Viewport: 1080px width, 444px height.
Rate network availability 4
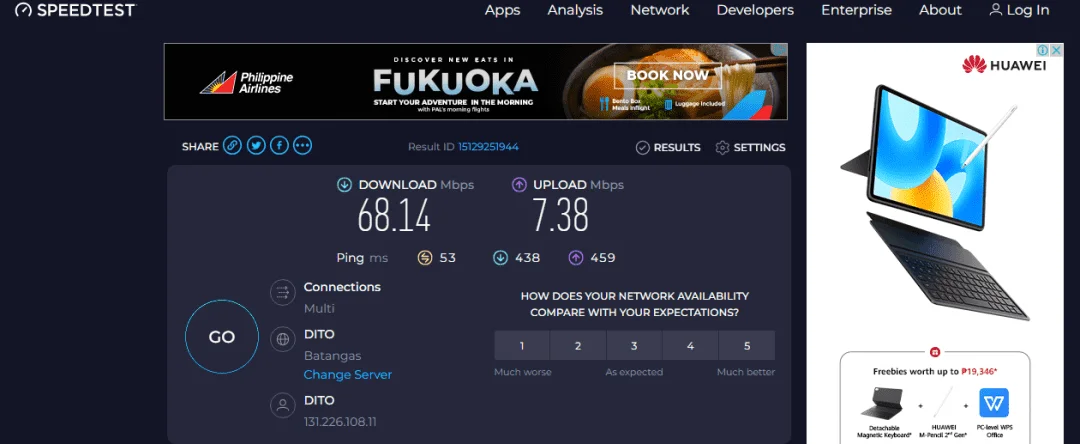tap(691, 346)
